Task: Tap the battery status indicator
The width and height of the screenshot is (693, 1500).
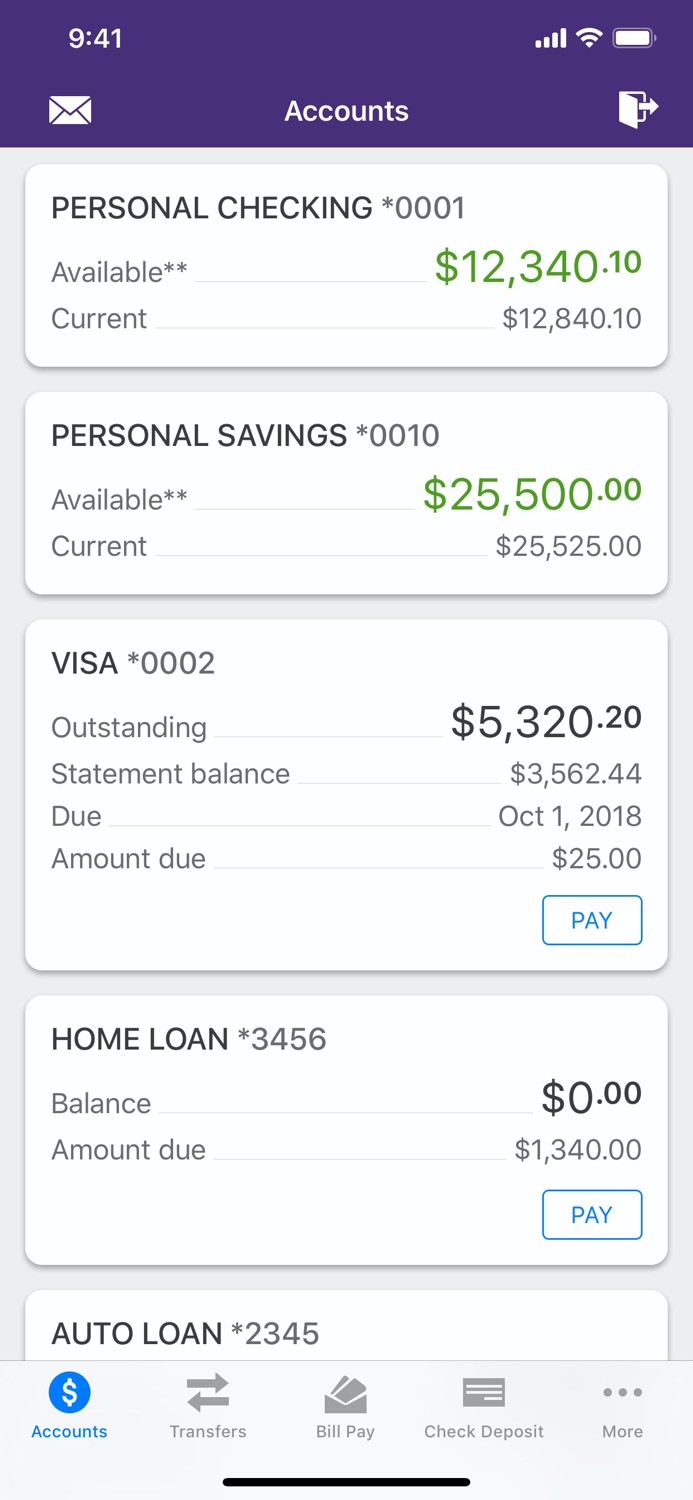Action: point(630,38)
